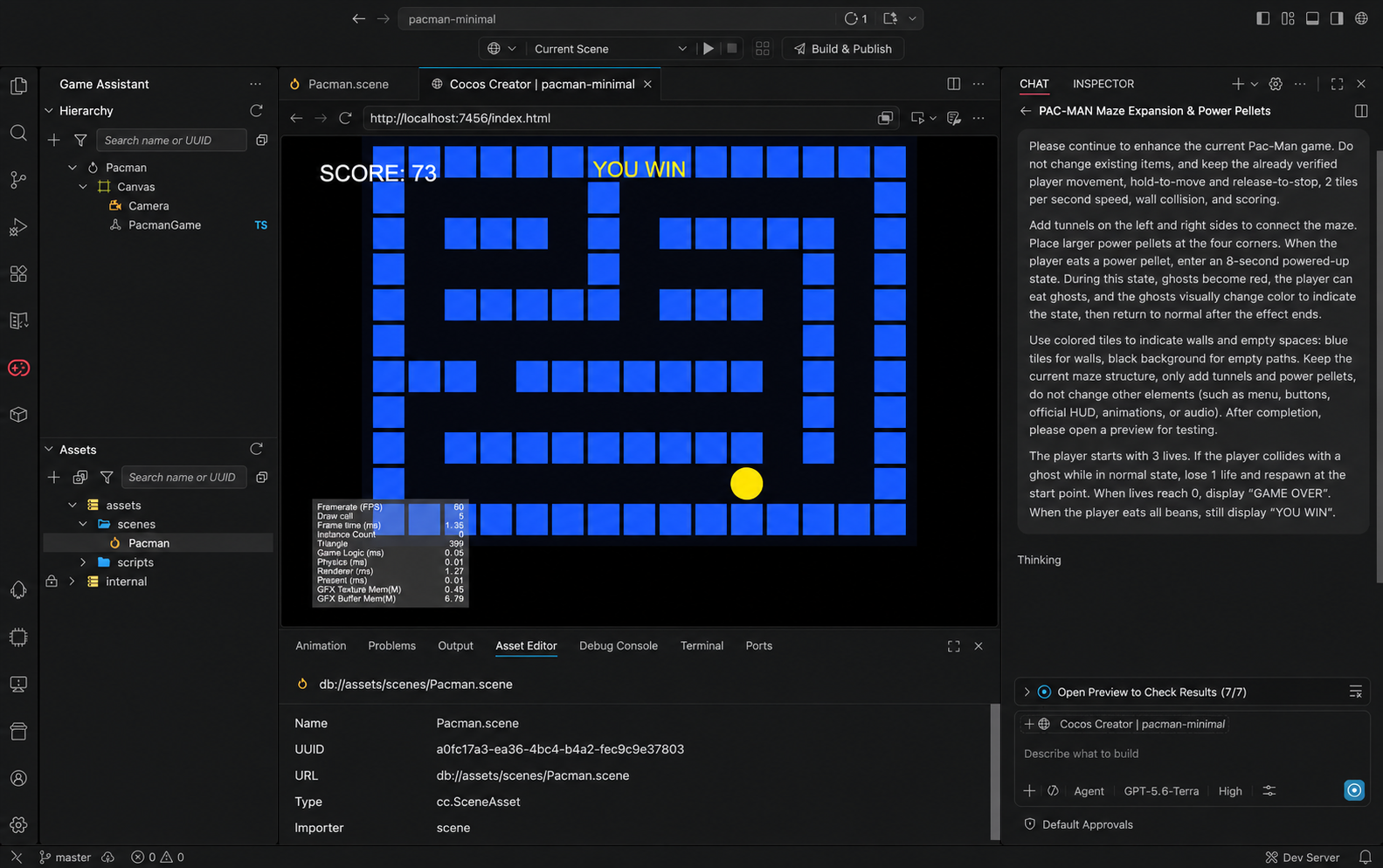Toggle the secondary side bar layout
Viewport: 1383px width, 868px height.
(1337, 18)
